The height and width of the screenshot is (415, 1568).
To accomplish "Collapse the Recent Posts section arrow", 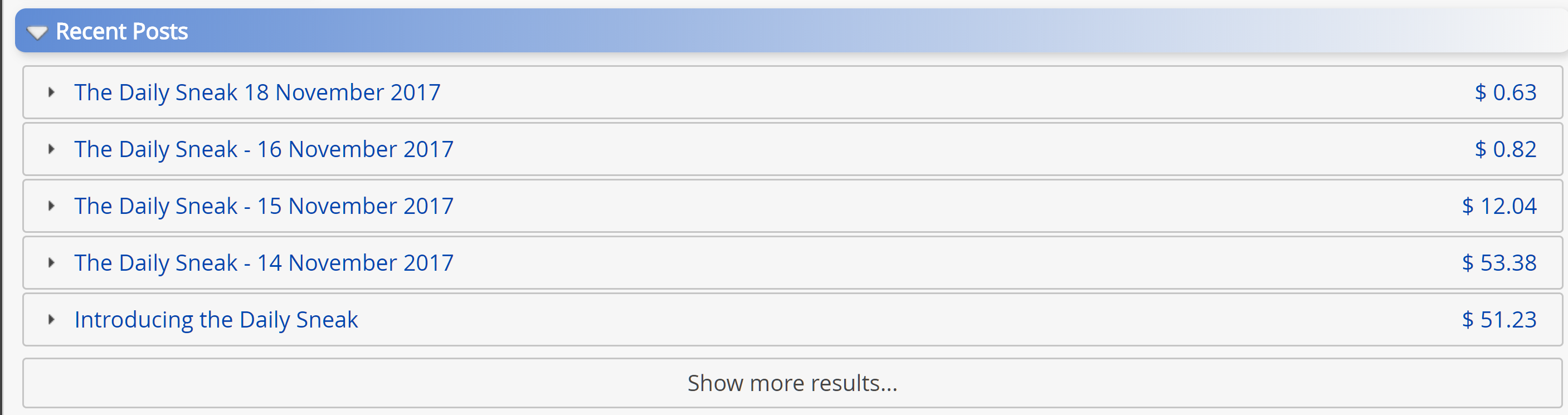I will coord(37,32).
